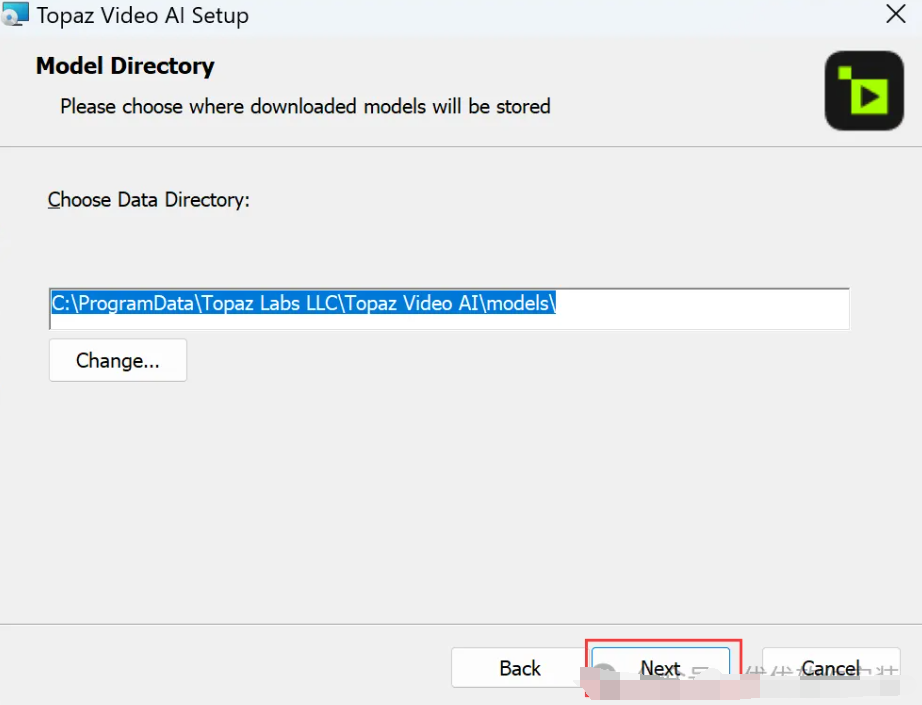The width and height of the screenshot is (922, 705).
Task: Cancel the Topaz Video AI installation
Action: pos(830,668)
